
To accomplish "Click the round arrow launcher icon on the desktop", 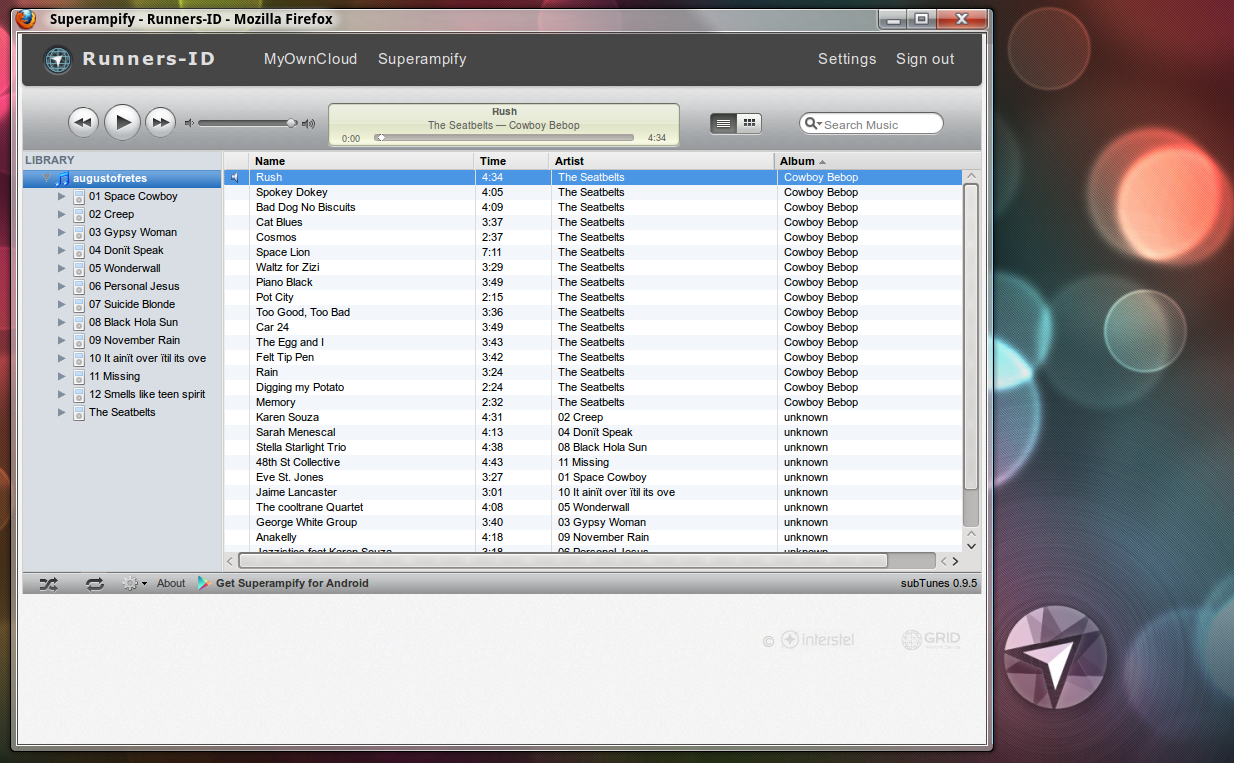I will 1055,657.
